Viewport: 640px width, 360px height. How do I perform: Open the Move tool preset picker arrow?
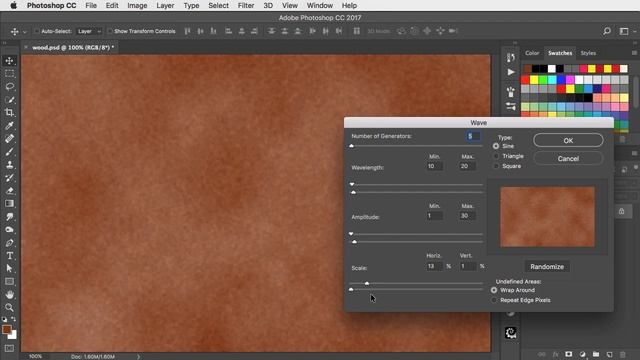[24, 31]
